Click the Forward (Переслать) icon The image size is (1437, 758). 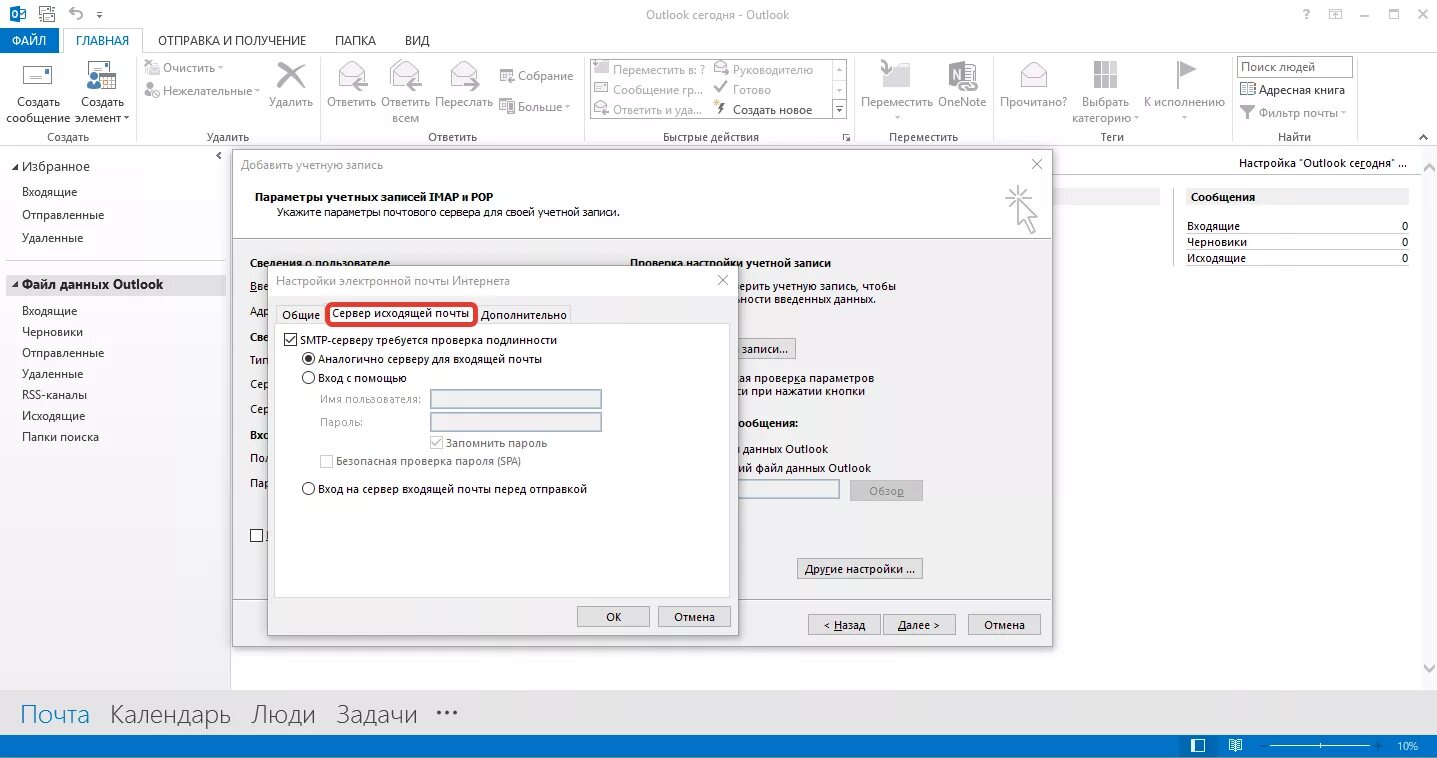(x=464, y=76)
